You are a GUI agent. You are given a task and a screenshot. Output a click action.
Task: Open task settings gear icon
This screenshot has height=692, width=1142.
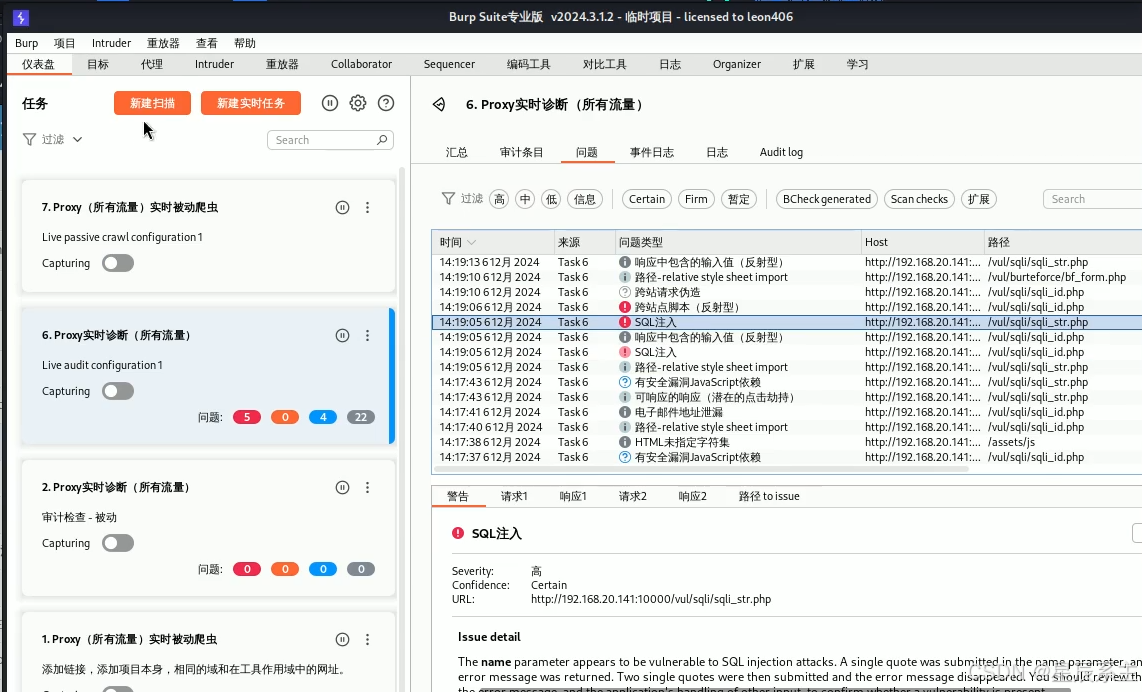tap(358, 103)
